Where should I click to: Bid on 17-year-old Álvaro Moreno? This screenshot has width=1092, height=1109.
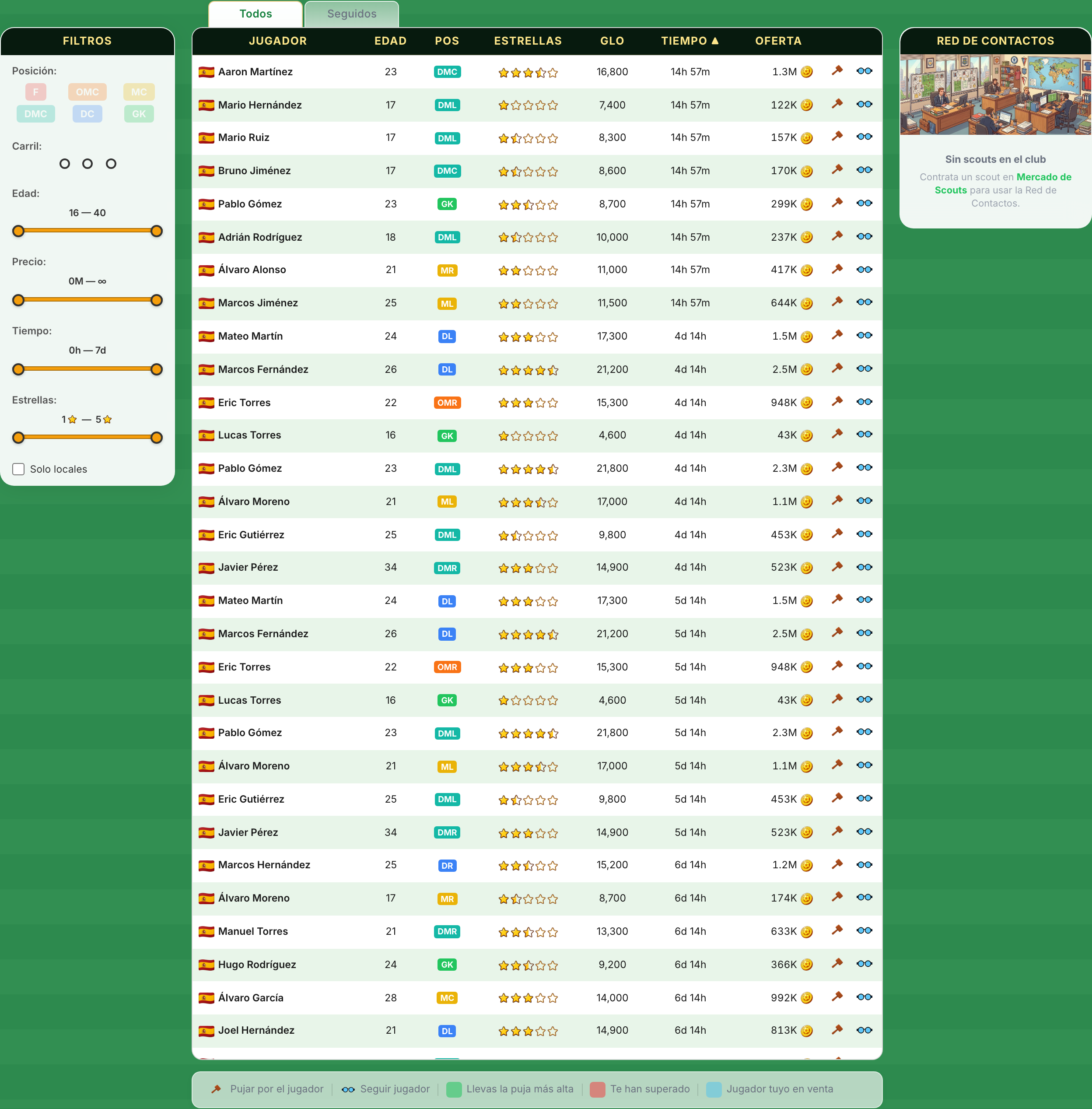tap(837, 897)
